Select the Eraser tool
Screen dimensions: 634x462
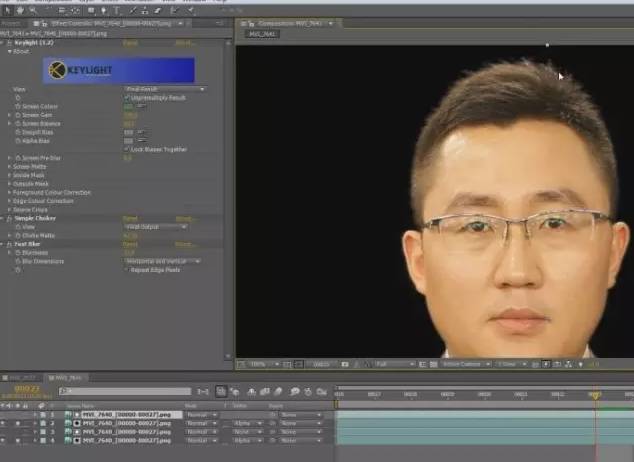tap(158, 11)
